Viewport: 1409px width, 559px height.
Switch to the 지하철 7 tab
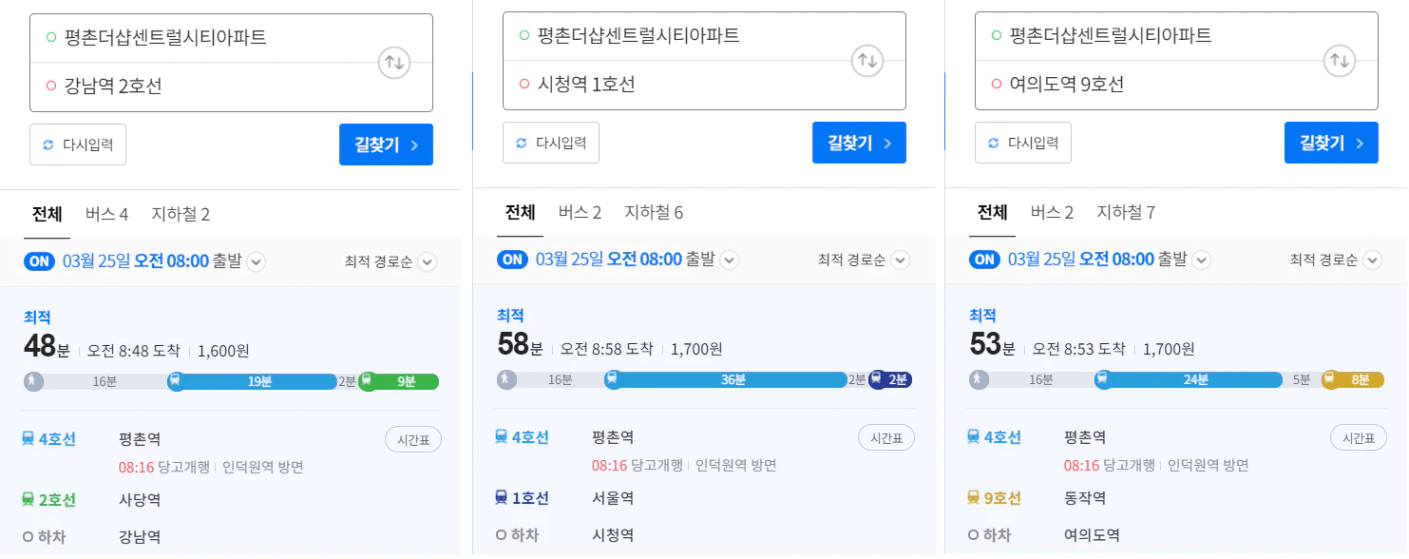coord(1126,212)
